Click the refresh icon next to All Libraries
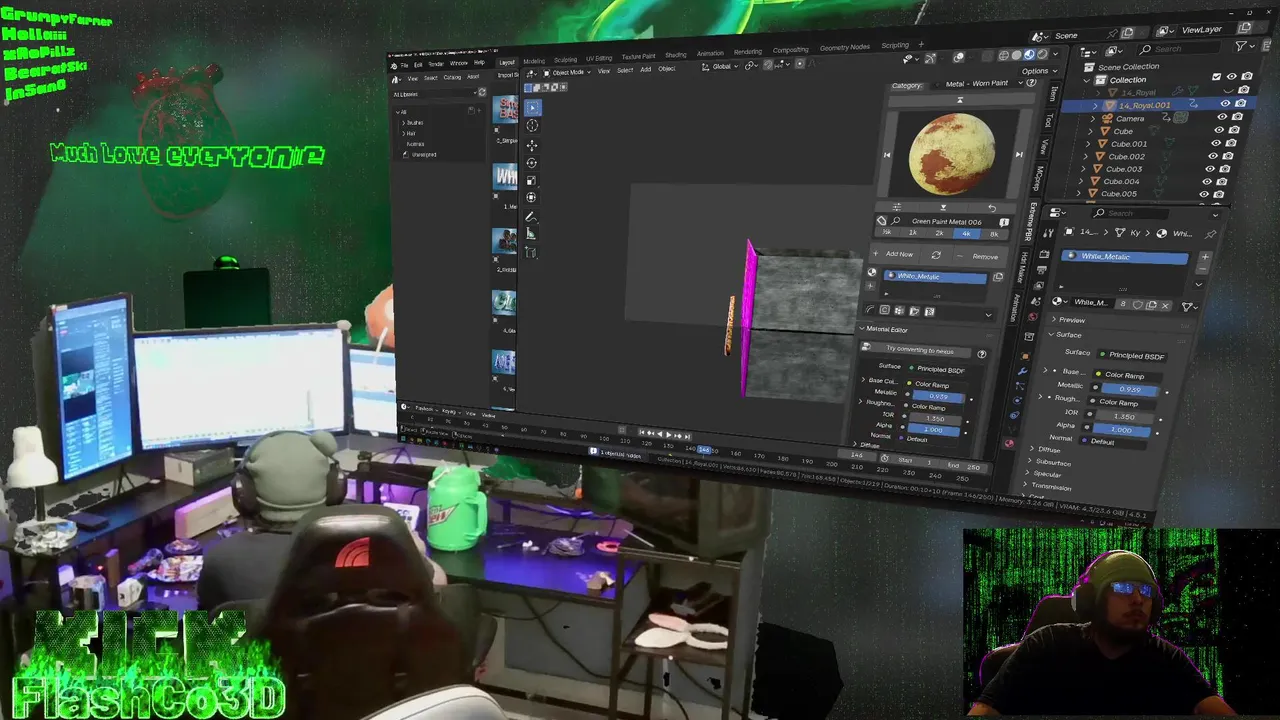 pos(481,93)
